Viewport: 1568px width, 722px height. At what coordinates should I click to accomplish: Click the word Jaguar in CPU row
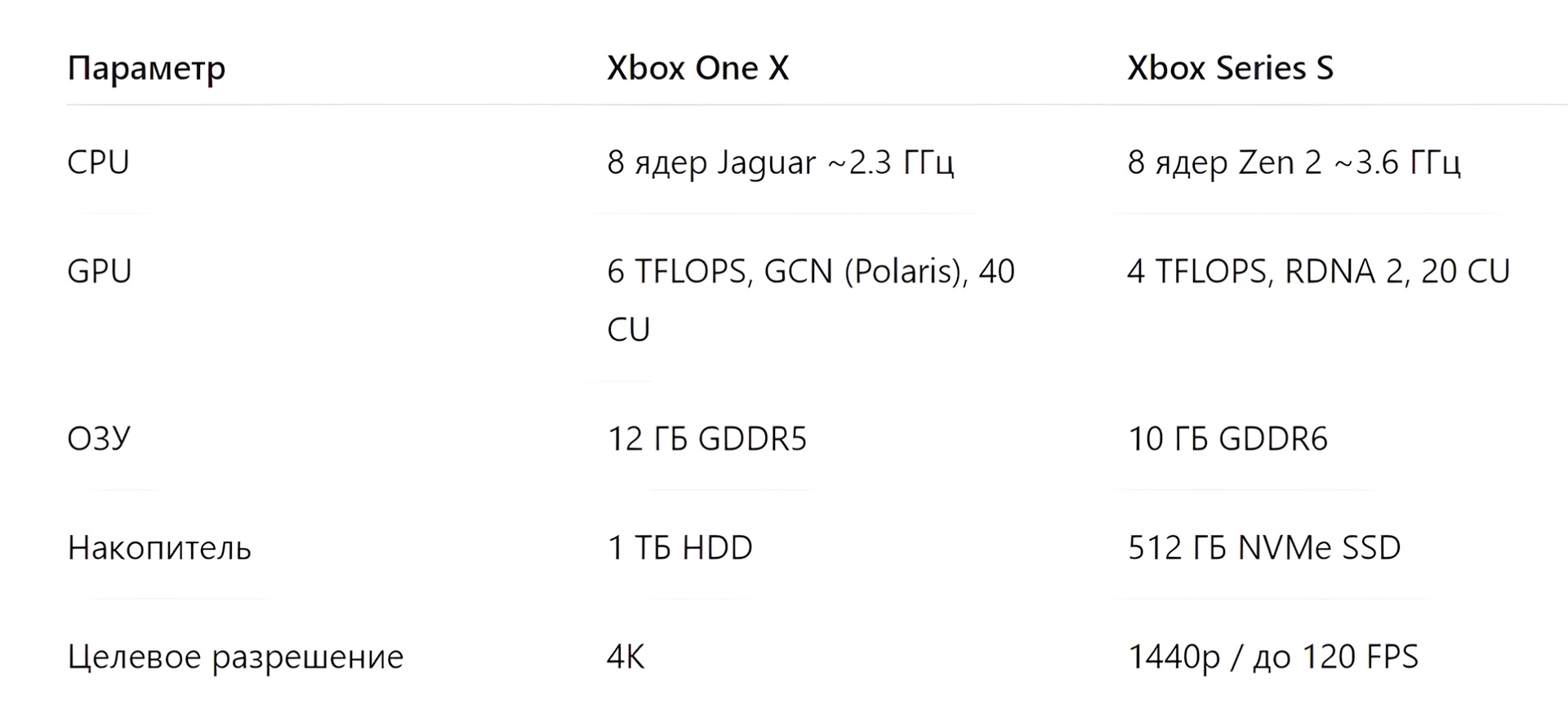766,163
